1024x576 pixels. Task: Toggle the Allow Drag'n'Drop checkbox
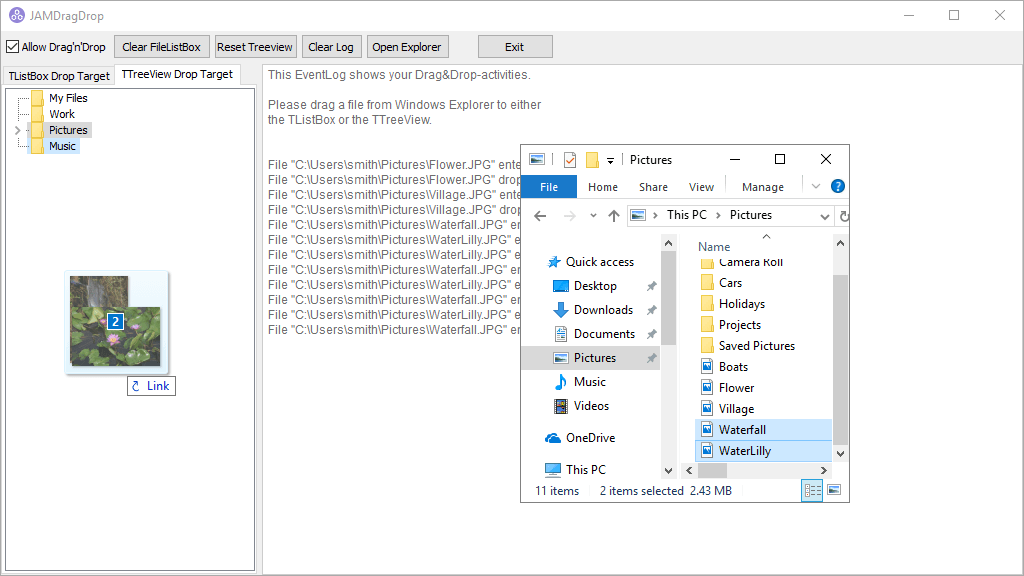pos(13,47)
